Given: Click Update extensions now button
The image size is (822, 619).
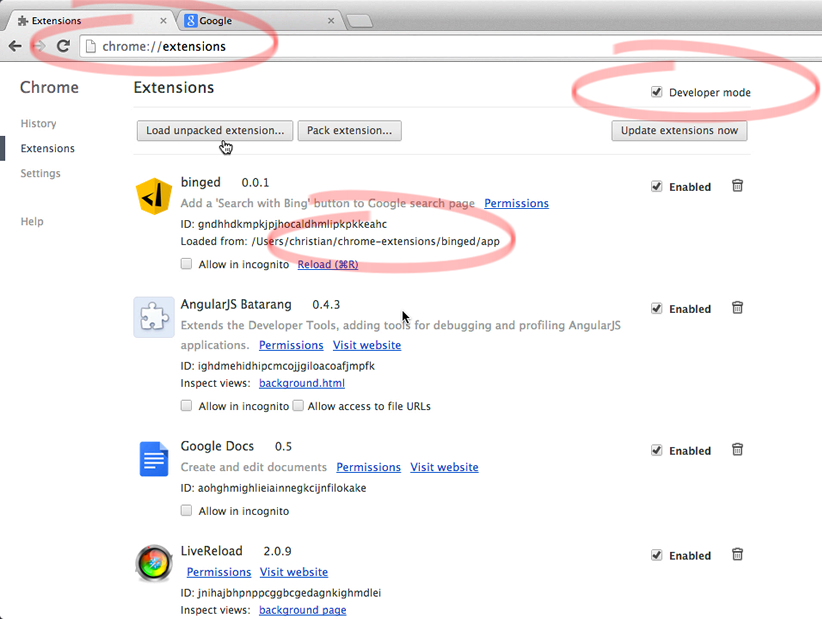Looking at the screenshot, I should 679,131.
